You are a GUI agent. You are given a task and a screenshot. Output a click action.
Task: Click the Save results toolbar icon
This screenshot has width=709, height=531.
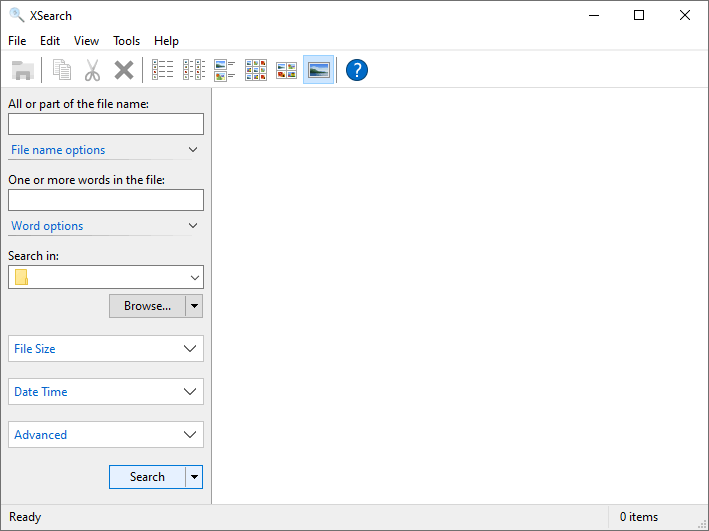(x=23, y=70)
